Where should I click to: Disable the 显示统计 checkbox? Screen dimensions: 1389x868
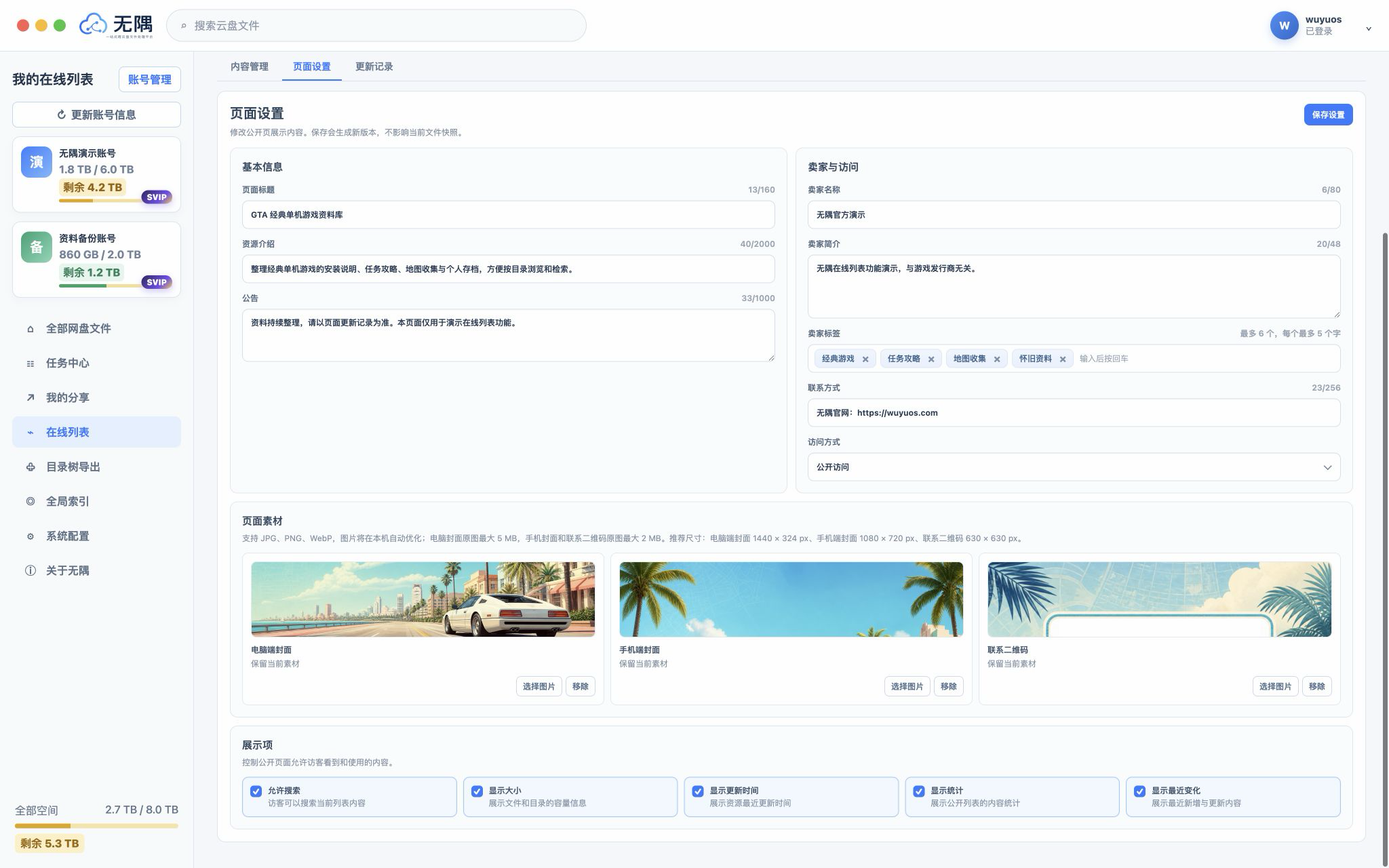click(919, 791)
